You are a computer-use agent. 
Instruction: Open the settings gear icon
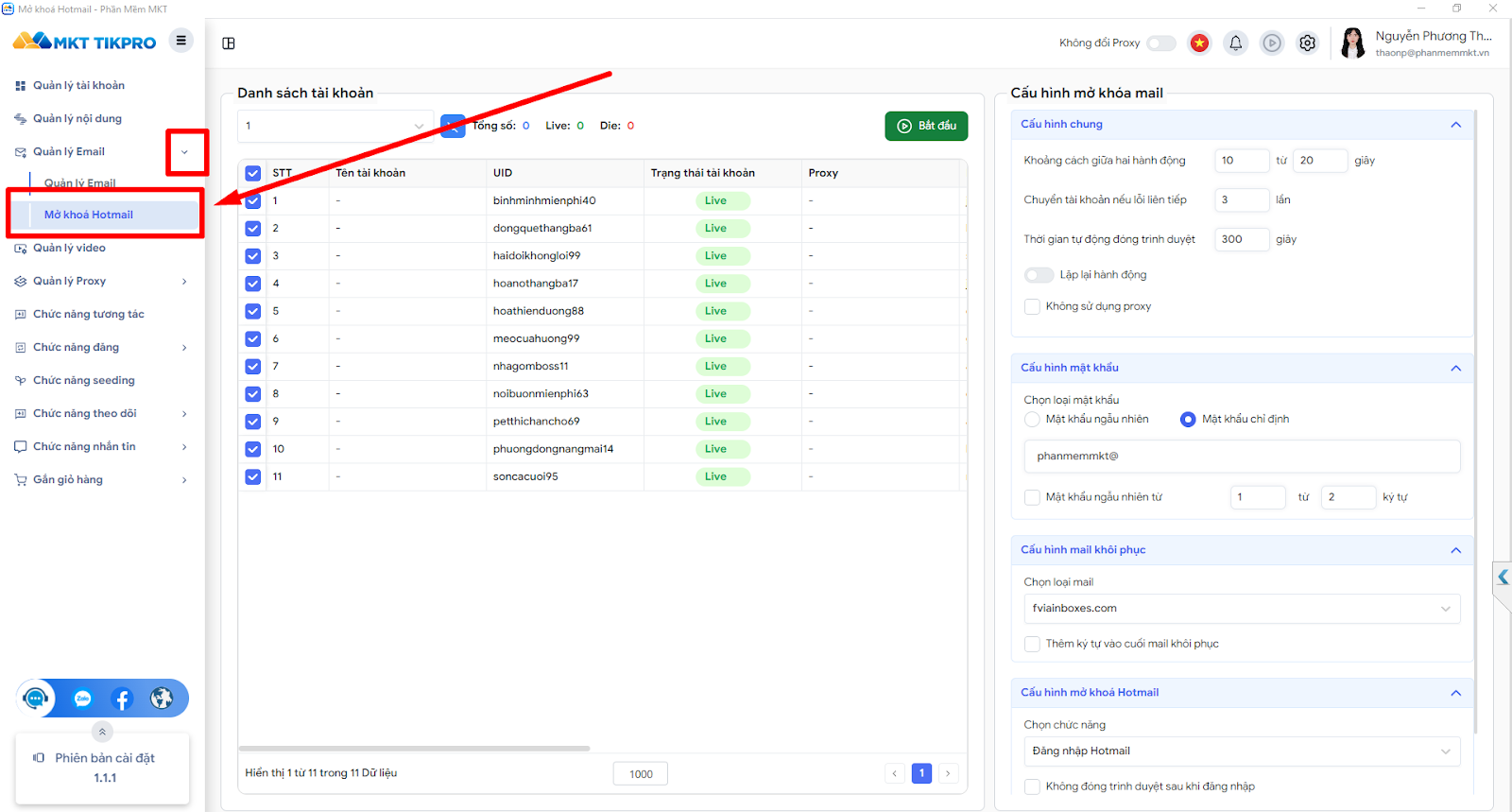point(1308,43)
